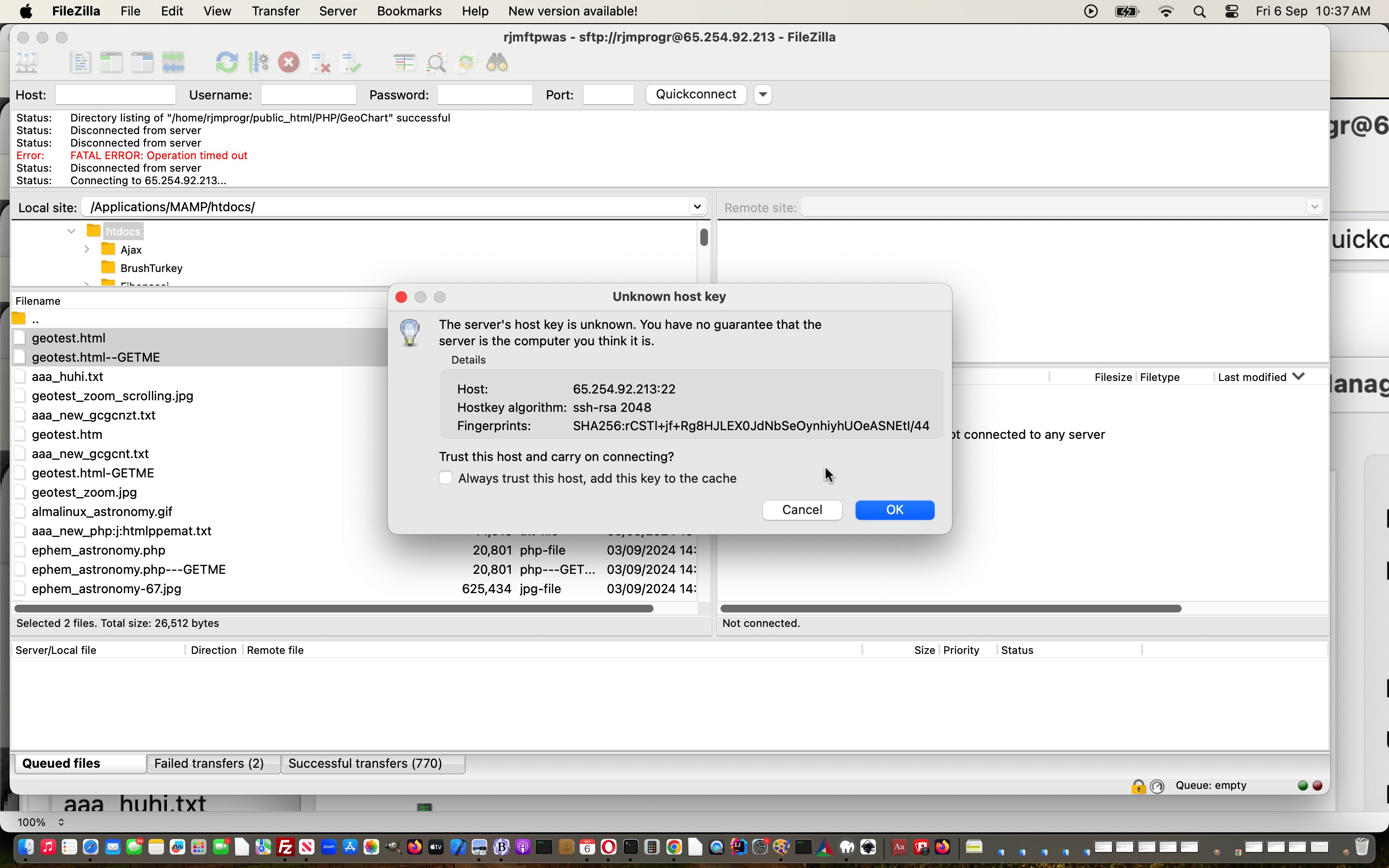Expand the Ajax folder in local tree
This screenshot has height=868, width=1389.
click(87, 249)
